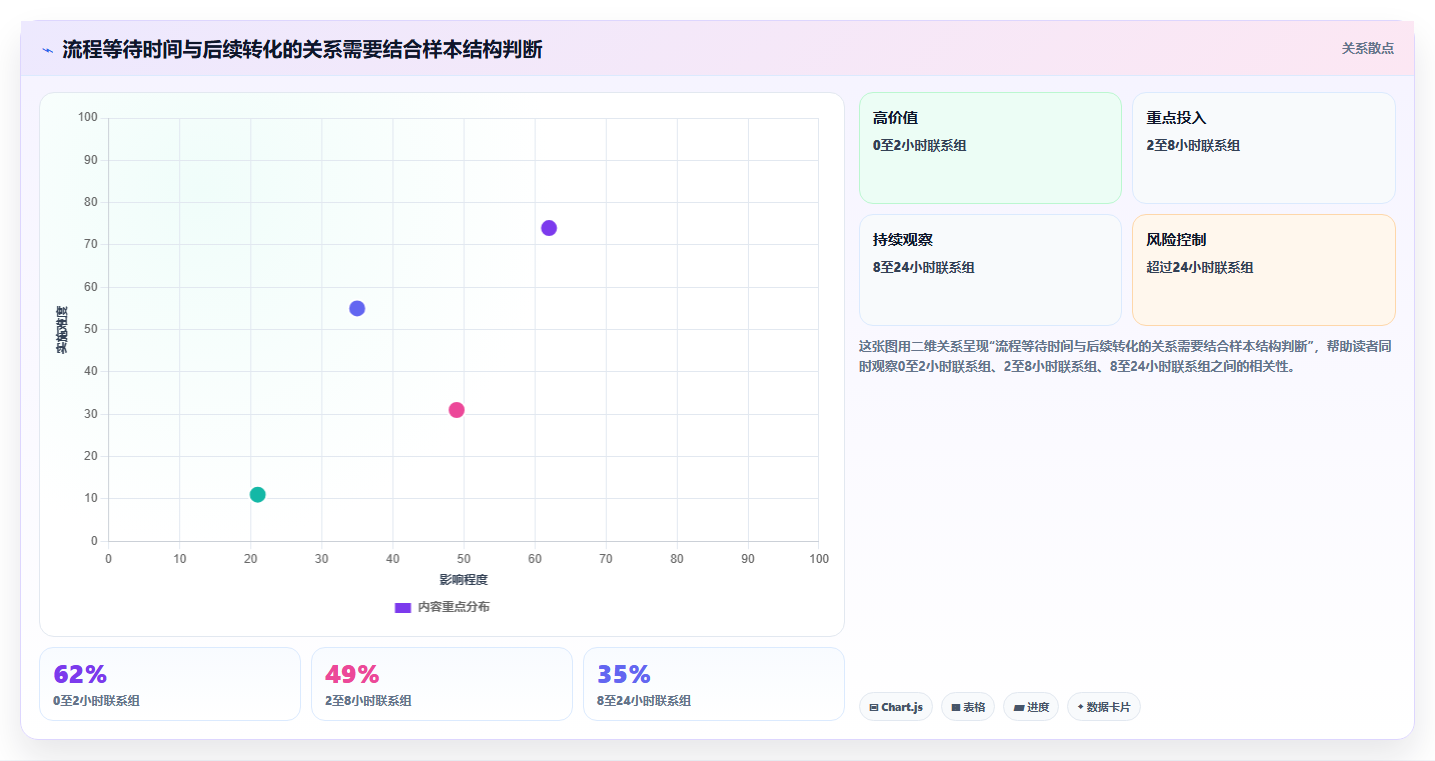Click 8至24小时联系组 in the 持续观察 card
This screenshot has height=761, width=1435.
click(x=924, y=267)
